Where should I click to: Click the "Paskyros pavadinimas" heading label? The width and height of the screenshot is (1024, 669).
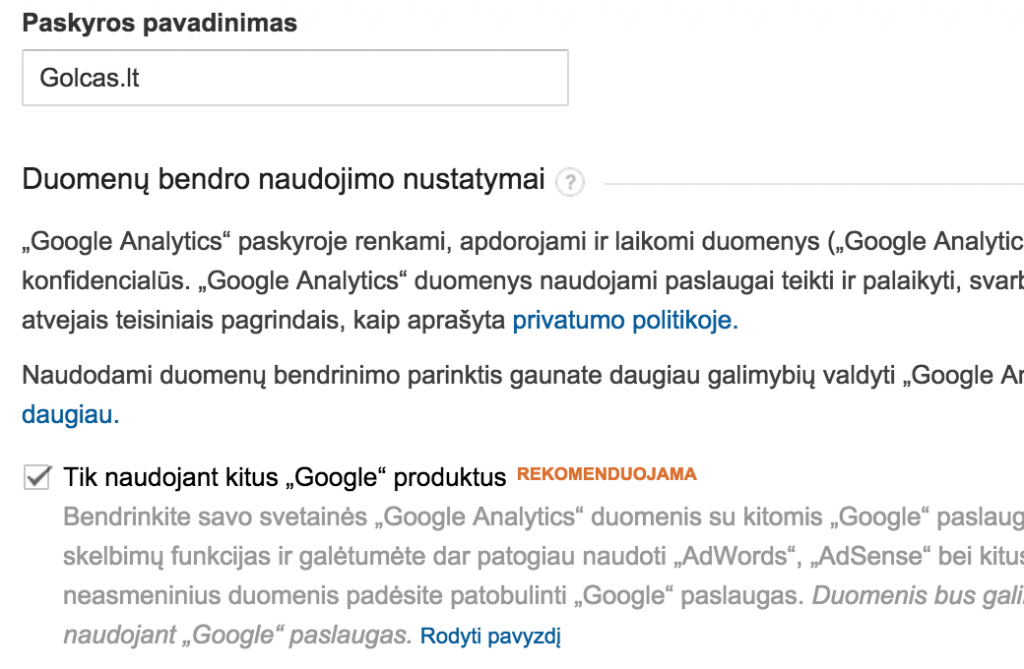click(160, 22)
